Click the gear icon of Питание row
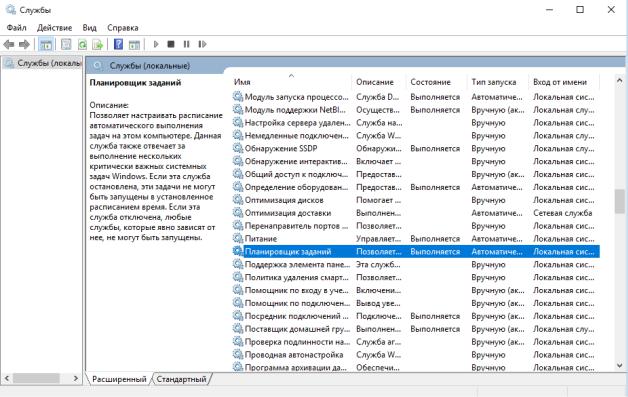 pyautogui.click(x=238, y=238)
